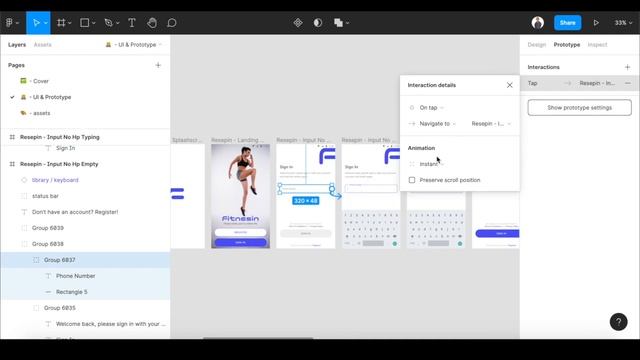Select the Comment tool

(x=172, y=23)
